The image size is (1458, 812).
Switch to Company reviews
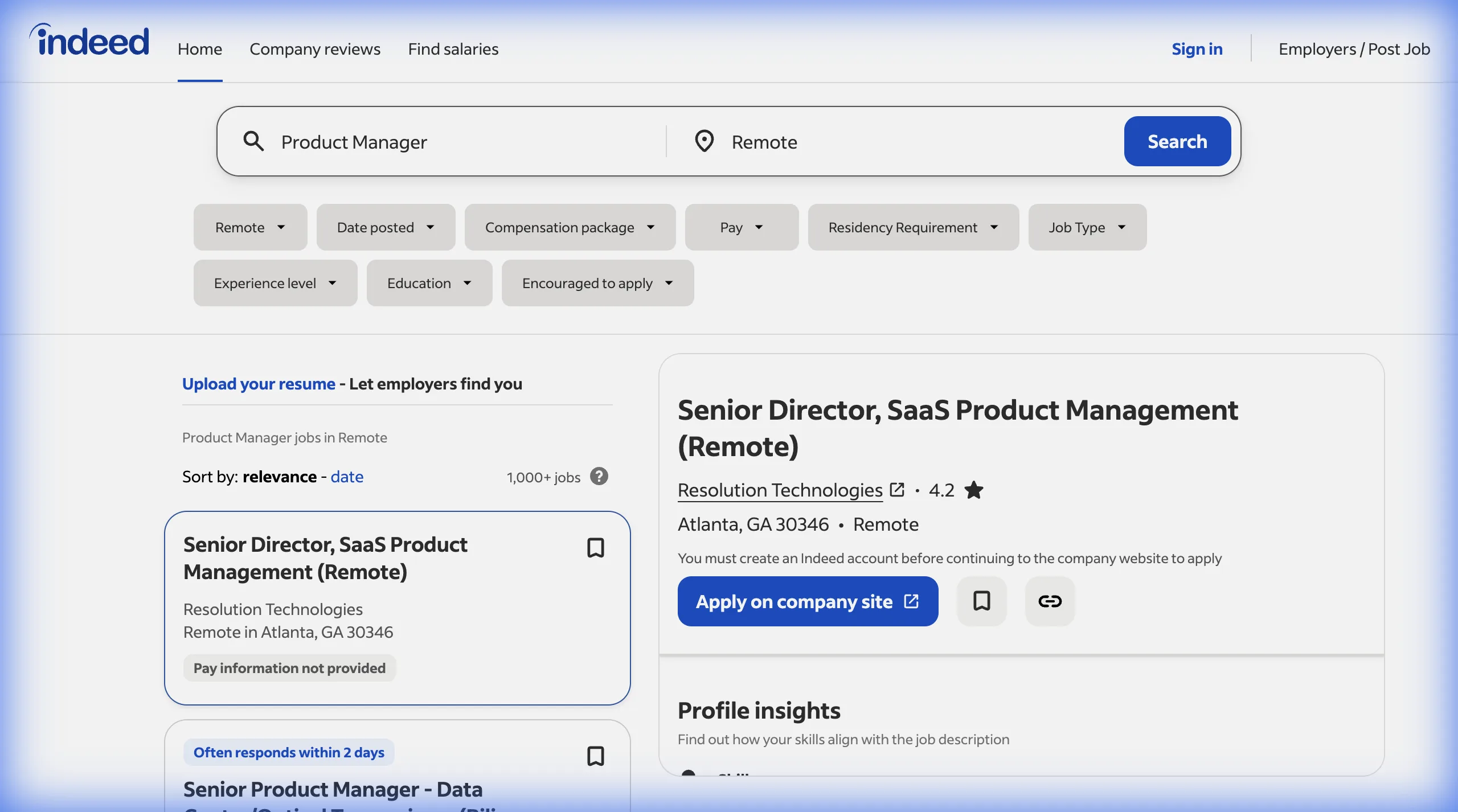click(x=315, y=49)
